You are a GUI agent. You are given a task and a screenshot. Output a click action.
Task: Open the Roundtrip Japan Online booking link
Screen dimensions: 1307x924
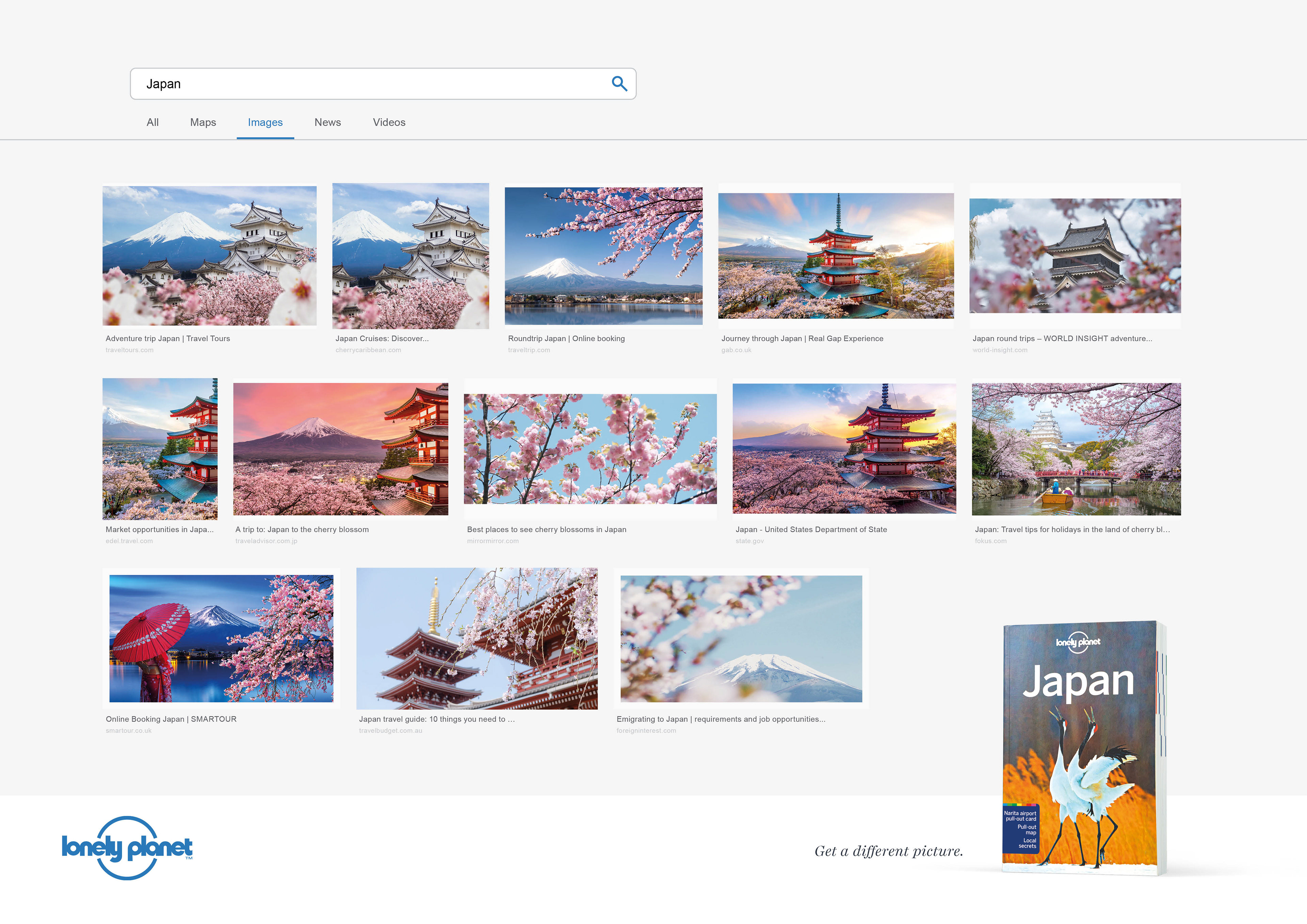566,338
